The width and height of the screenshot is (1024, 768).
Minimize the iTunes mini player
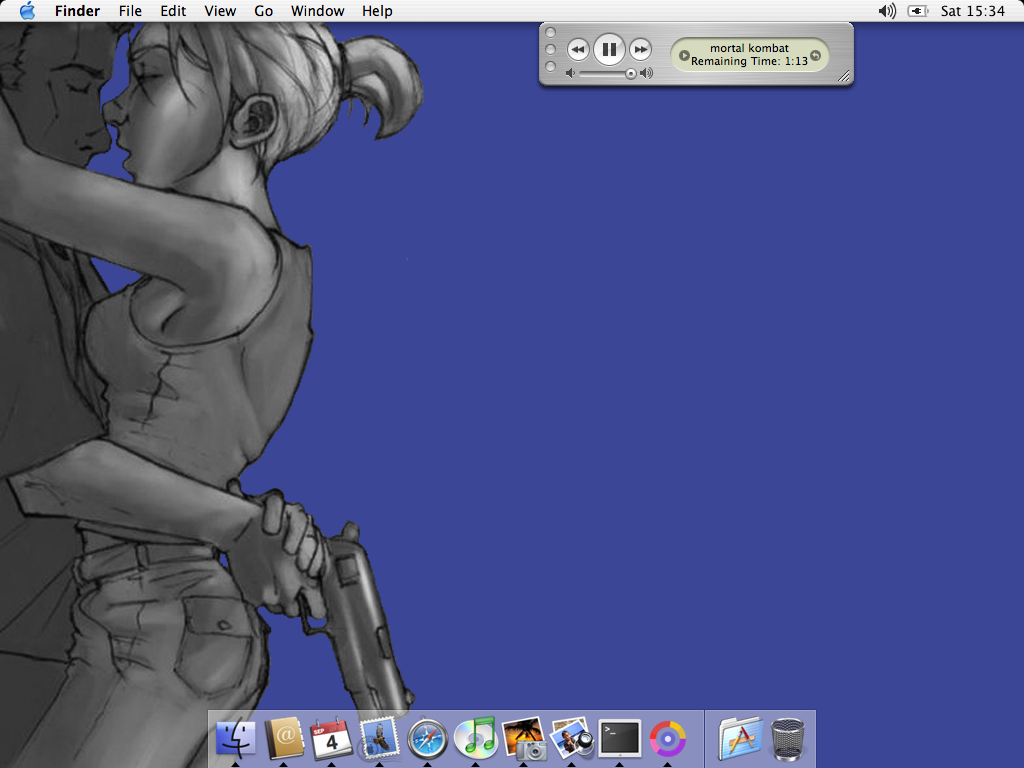(x=551, y=50)
